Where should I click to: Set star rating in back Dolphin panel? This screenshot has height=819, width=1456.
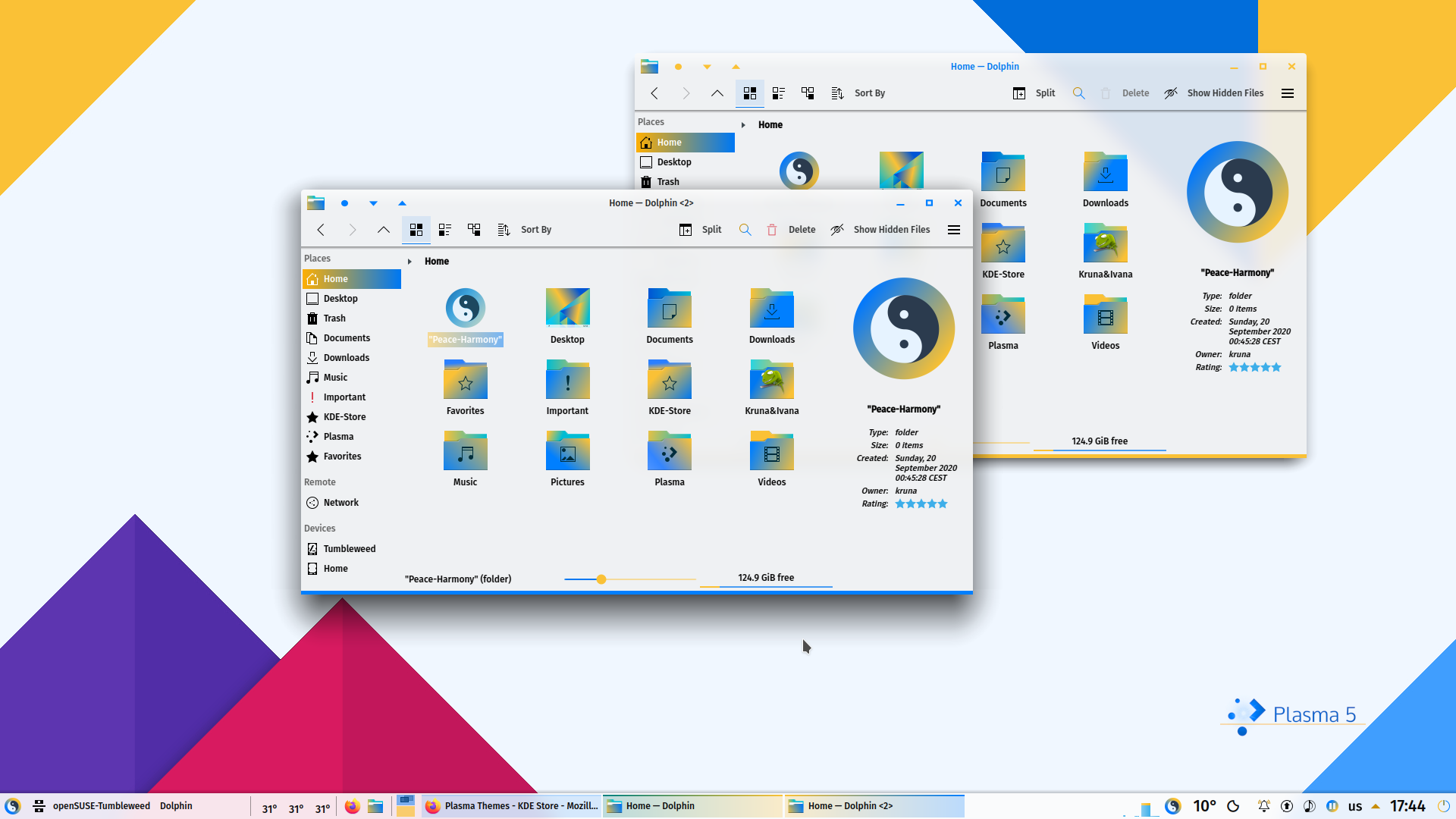pyautogui.click(x=1255, y=368)
